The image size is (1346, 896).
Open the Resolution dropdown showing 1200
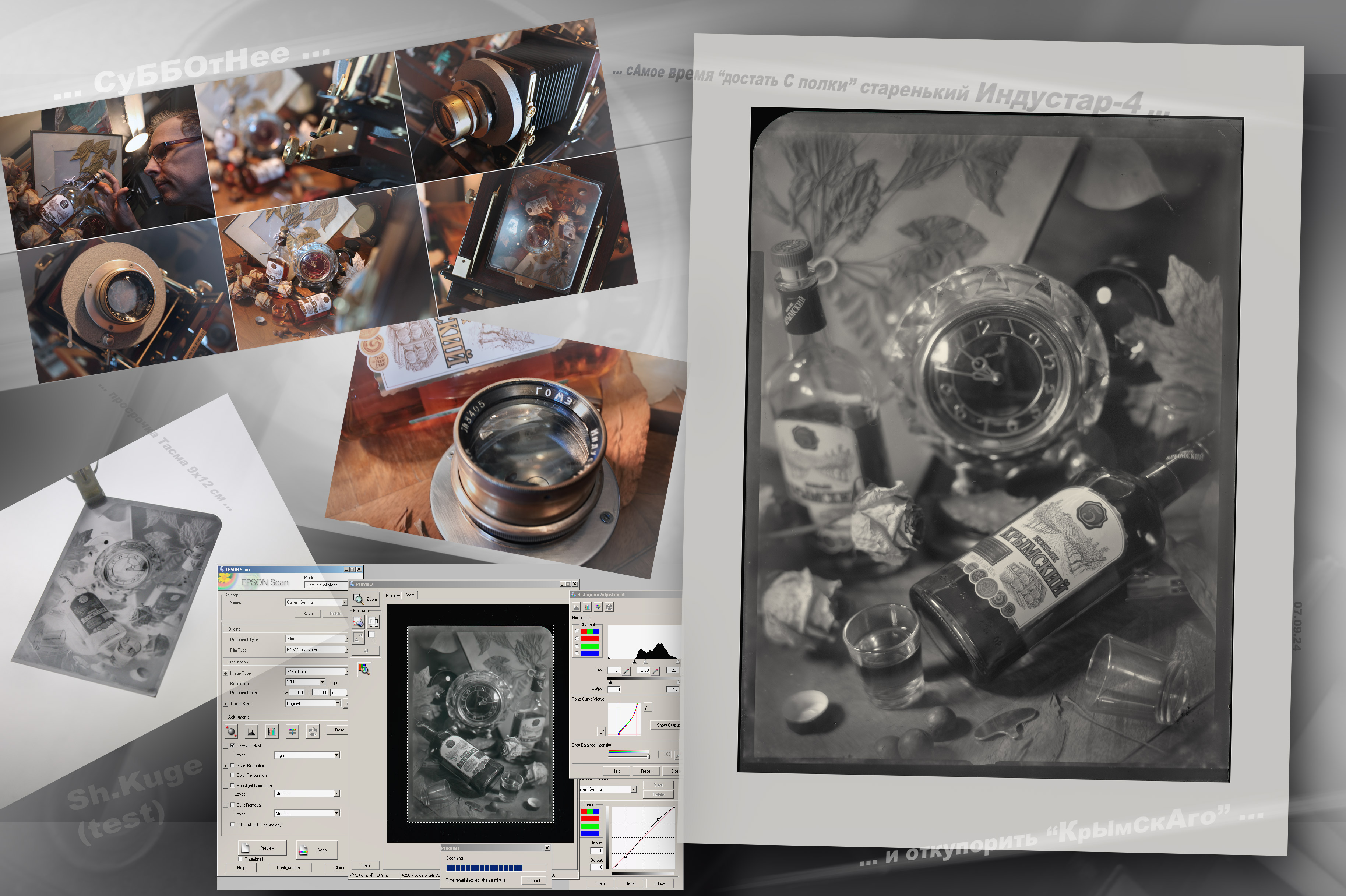point(305,682)
